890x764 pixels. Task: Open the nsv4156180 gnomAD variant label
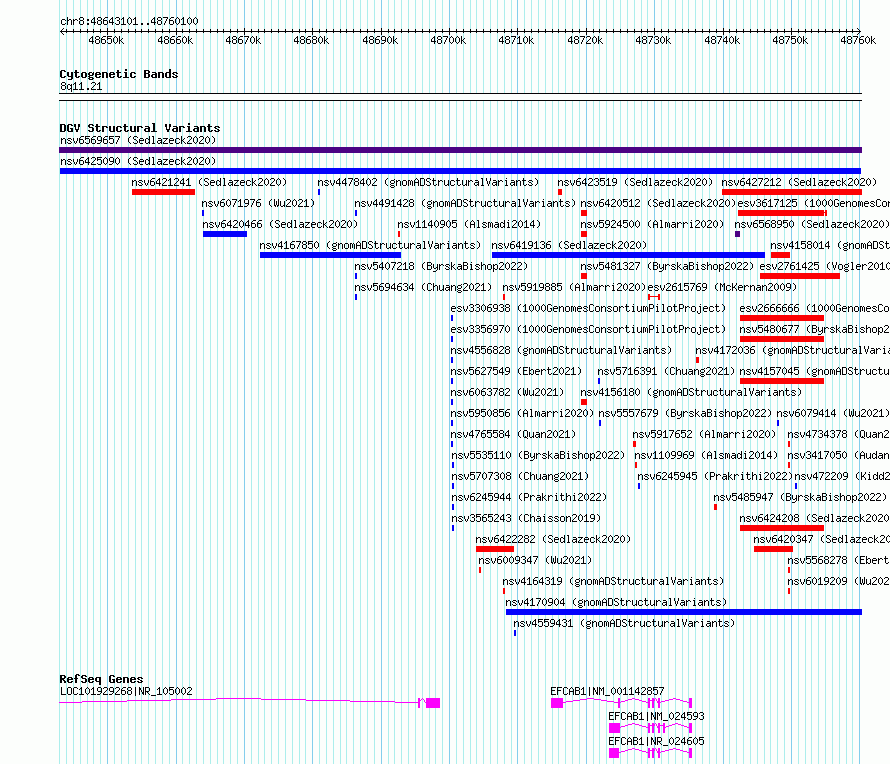[x=691, y=392]
